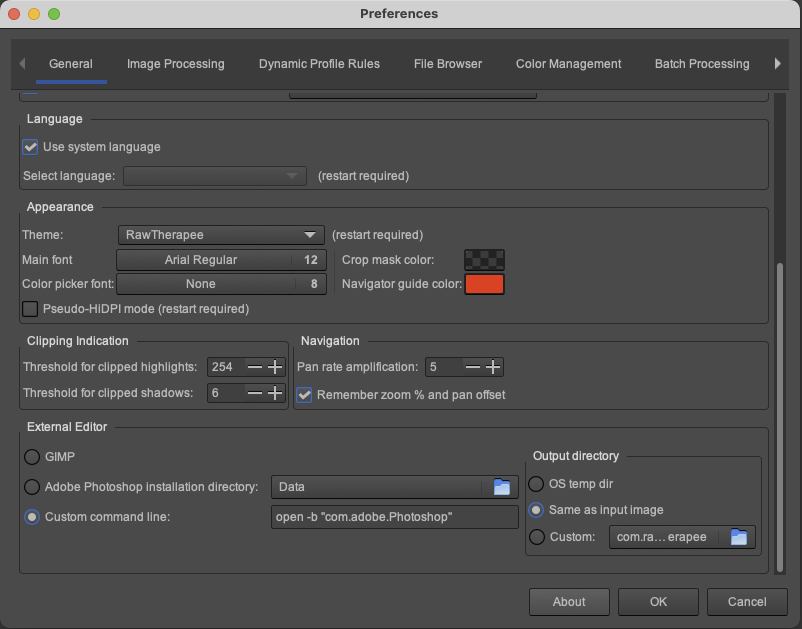Decrease threshold for clipped shadows with minus

(255, 393)
